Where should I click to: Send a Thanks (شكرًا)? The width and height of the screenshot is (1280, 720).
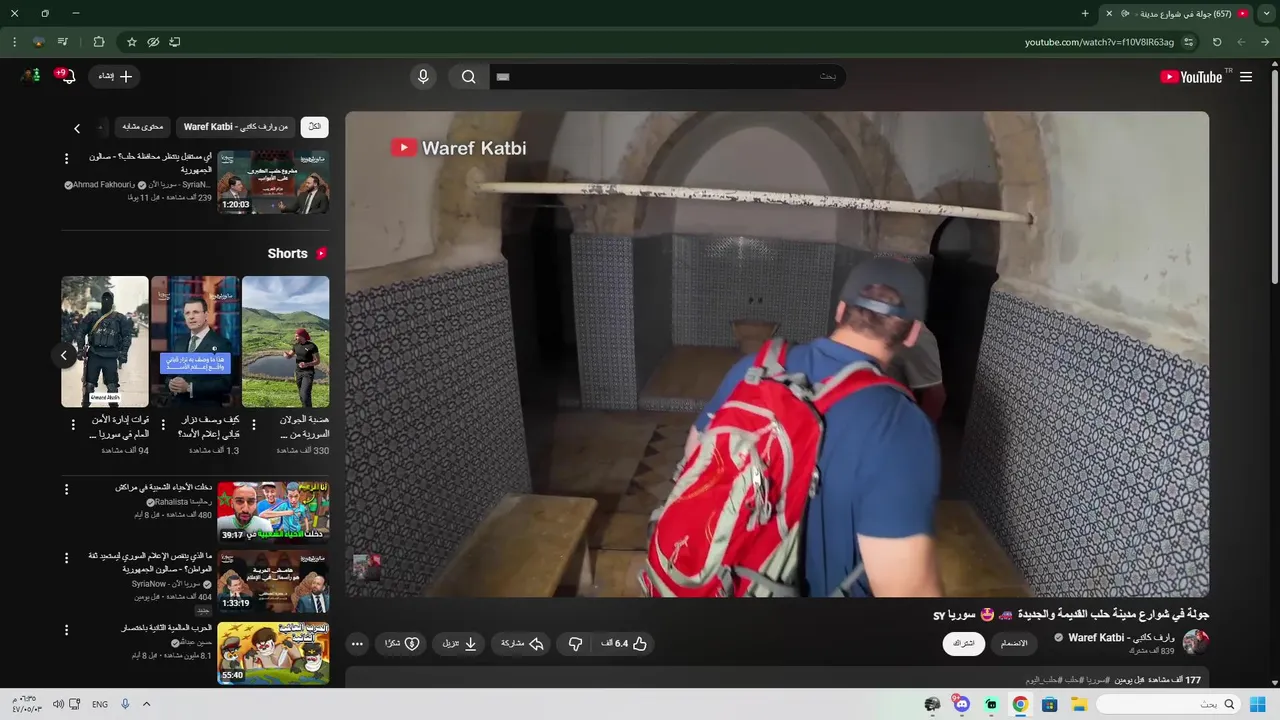point(402,644)
